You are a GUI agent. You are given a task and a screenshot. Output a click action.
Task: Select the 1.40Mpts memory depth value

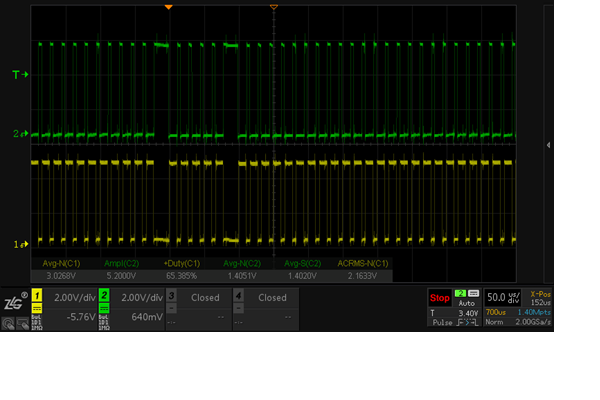(534, 312)
